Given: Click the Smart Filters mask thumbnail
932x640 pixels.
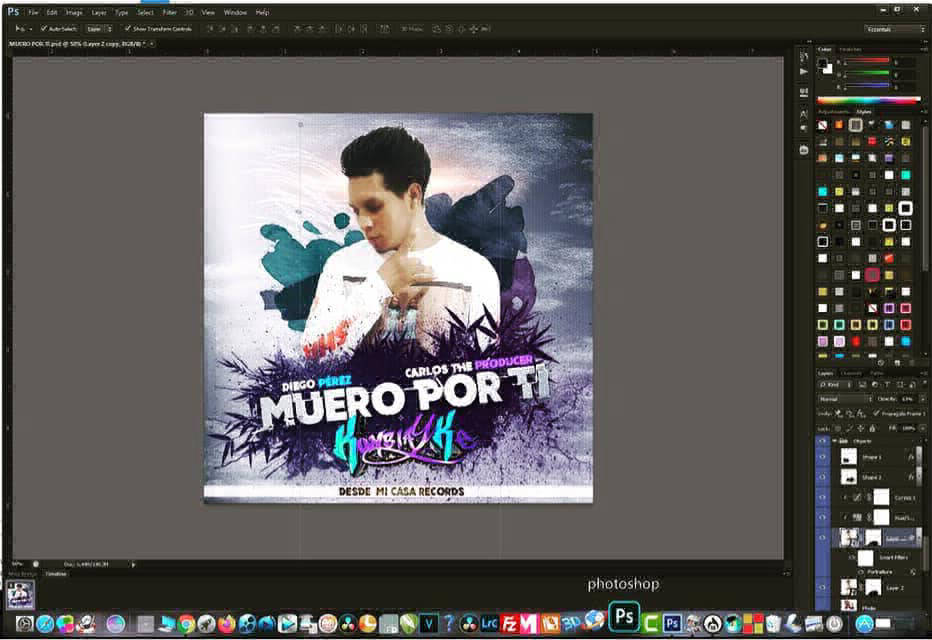Looking at the screenshot, I should 865,557.
